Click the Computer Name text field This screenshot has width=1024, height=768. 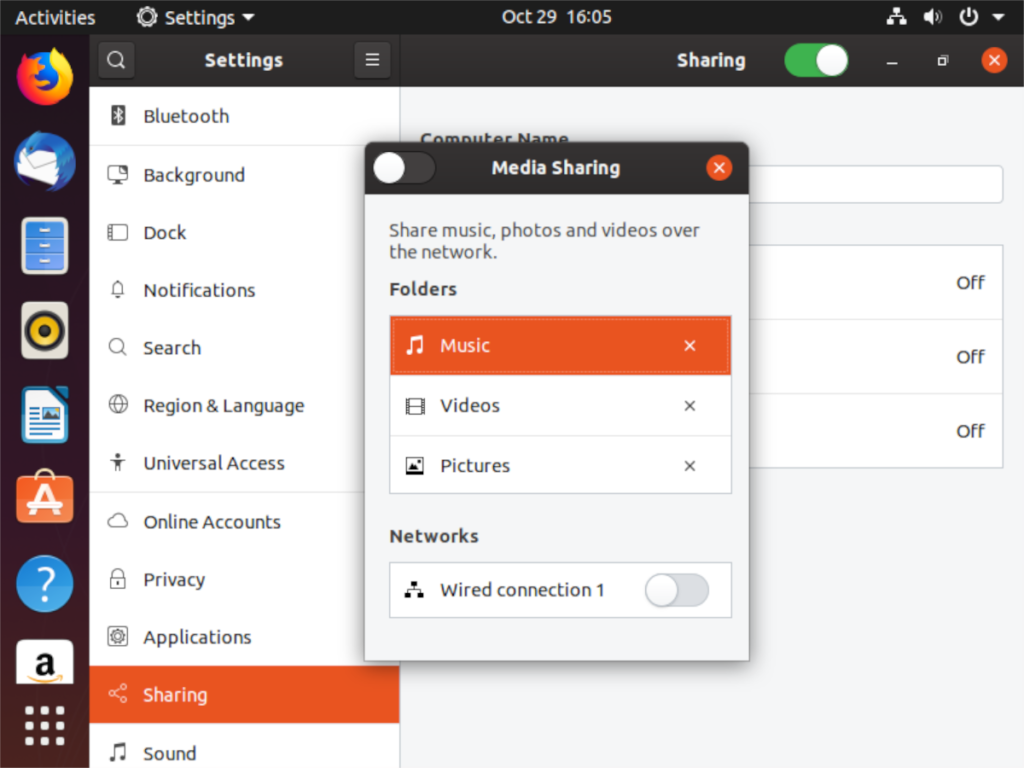880,184
